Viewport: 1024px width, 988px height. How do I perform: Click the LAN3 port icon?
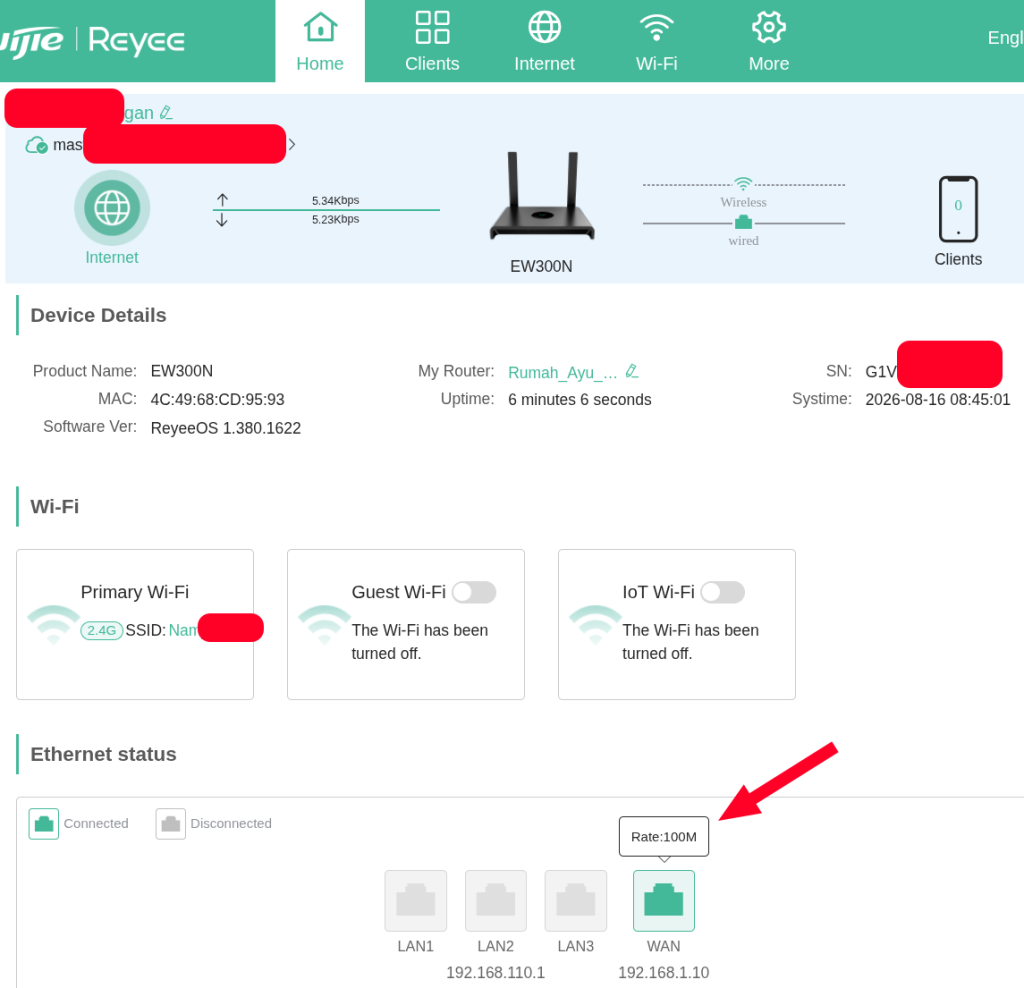tap(575, 900)
